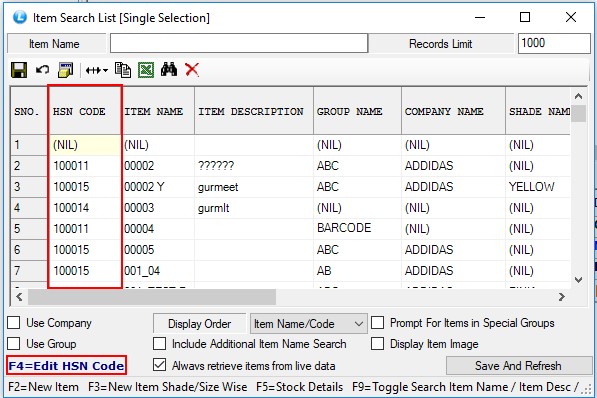The width and height of the screenshot is (597, 398).
Task: Click the undo arrow toolbar icon
Action: coord(42,70)
